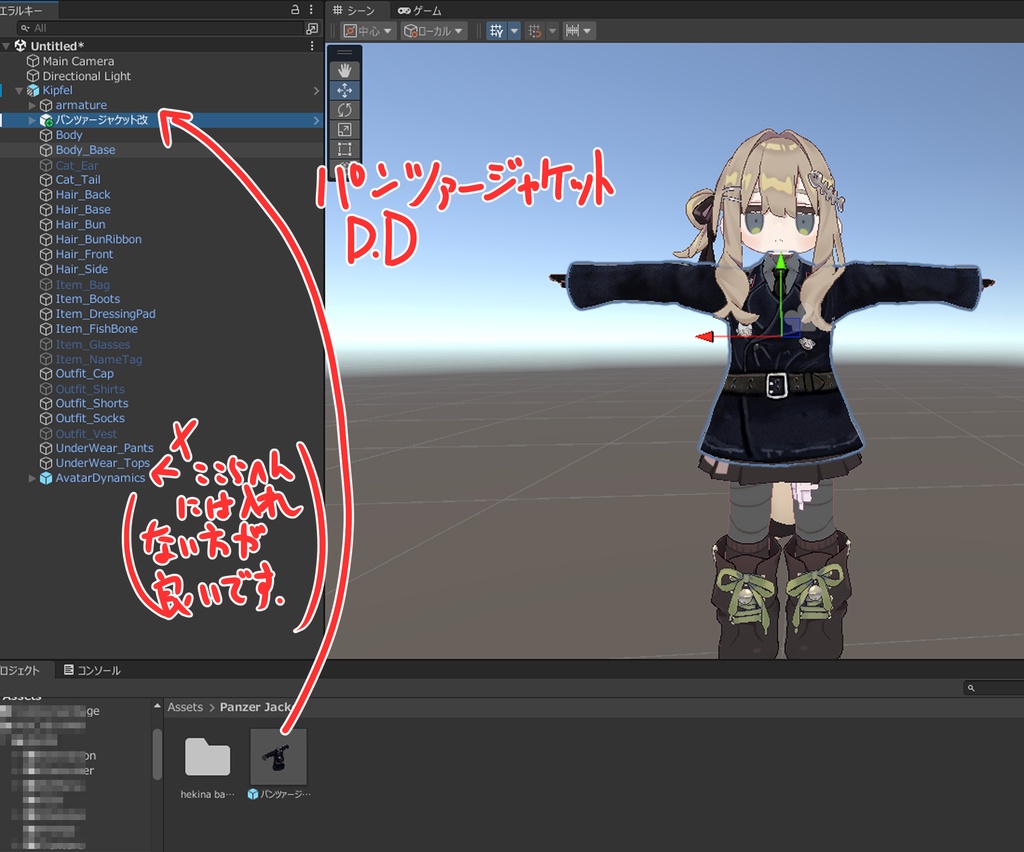
Task: Select Hair_Side object
Action: (82, 270)
